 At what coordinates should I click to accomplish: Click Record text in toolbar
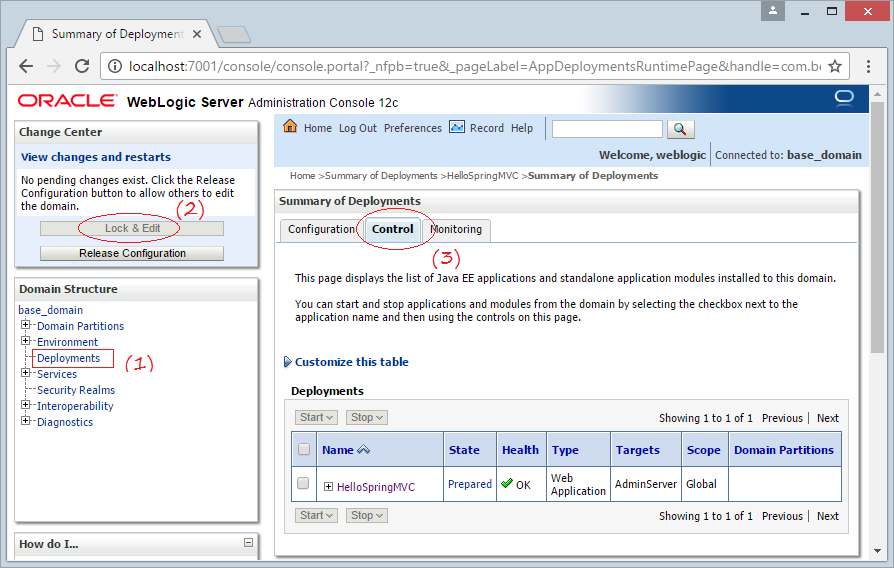(486, 128)
